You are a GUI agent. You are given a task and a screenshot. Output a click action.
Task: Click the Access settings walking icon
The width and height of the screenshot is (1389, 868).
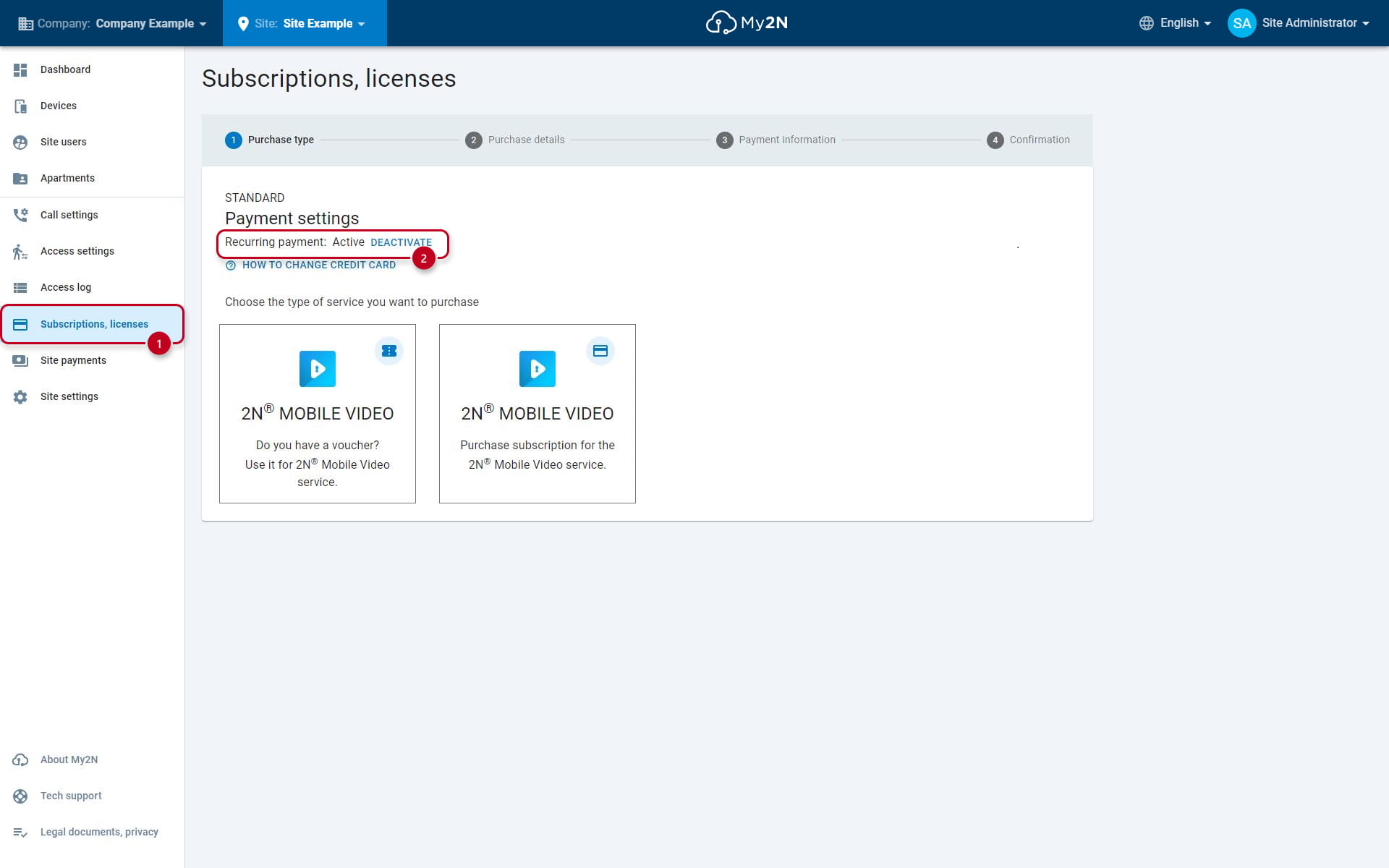point(20,251)
